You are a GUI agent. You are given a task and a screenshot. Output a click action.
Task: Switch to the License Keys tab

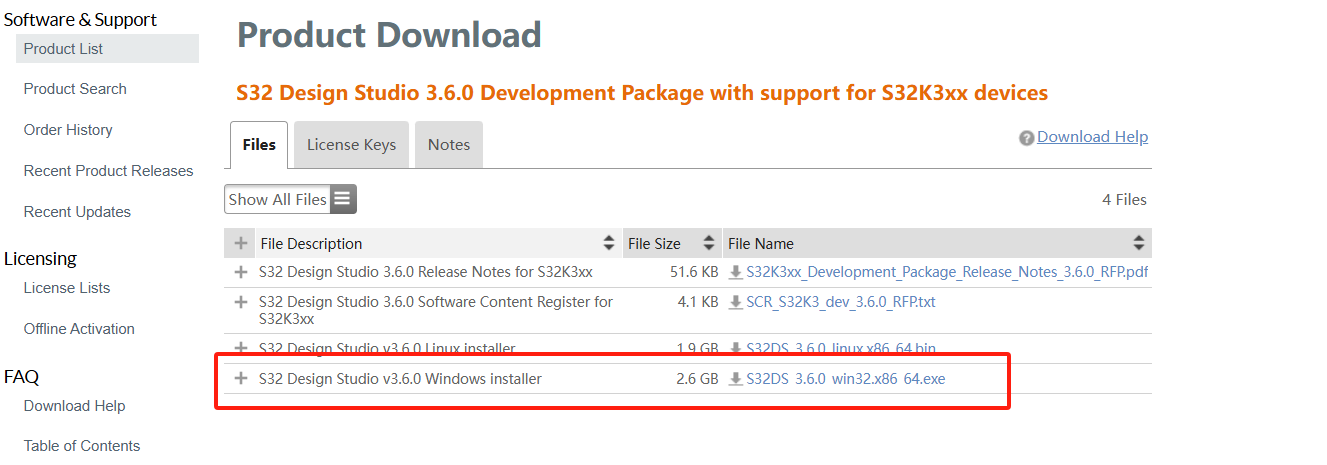351,145
